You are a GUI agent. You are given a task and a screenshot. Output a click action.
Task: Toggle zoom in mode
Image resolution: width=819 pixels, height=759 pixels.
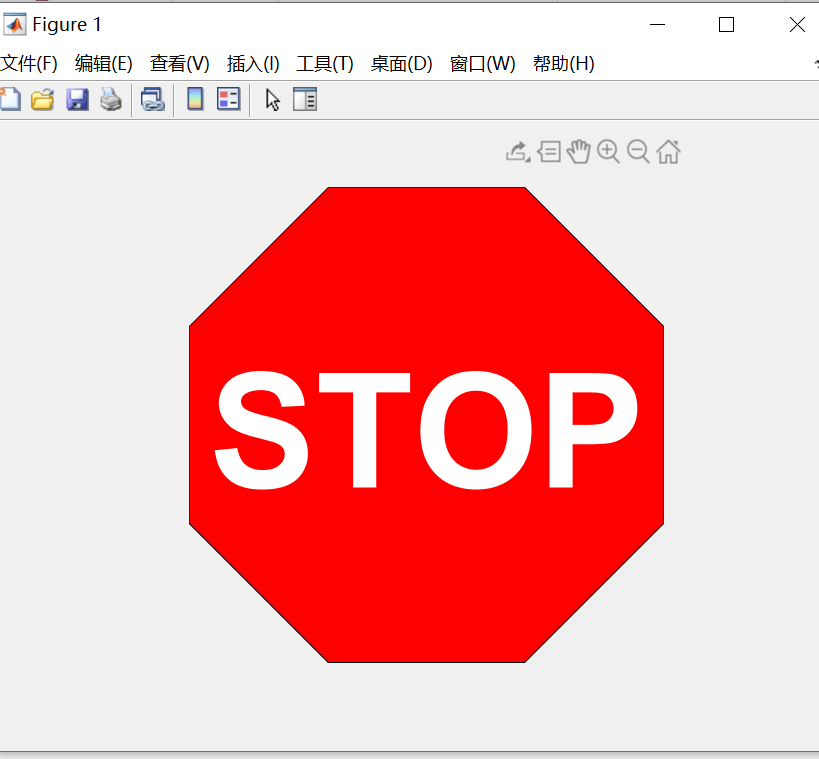pos(609,151)
